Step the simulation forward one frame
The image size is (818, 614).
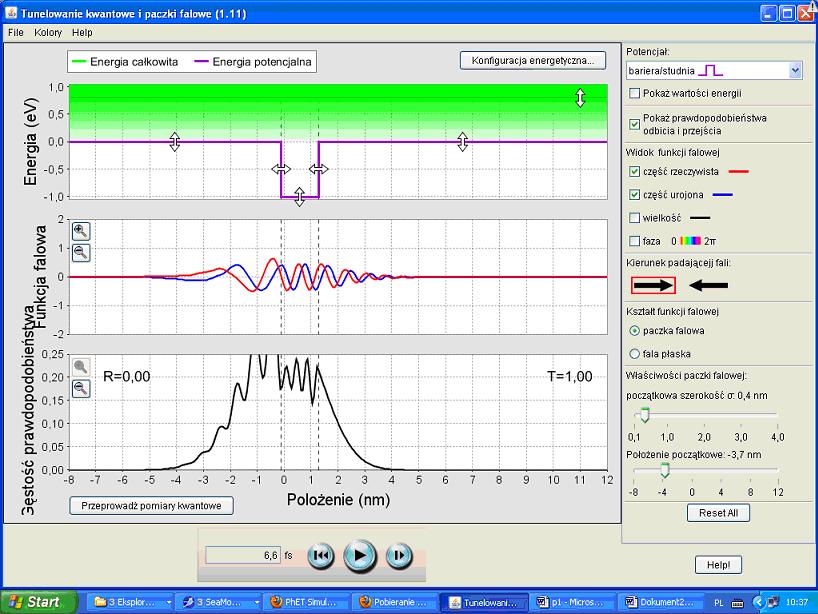pyautogui.click(x=399, y=556)
